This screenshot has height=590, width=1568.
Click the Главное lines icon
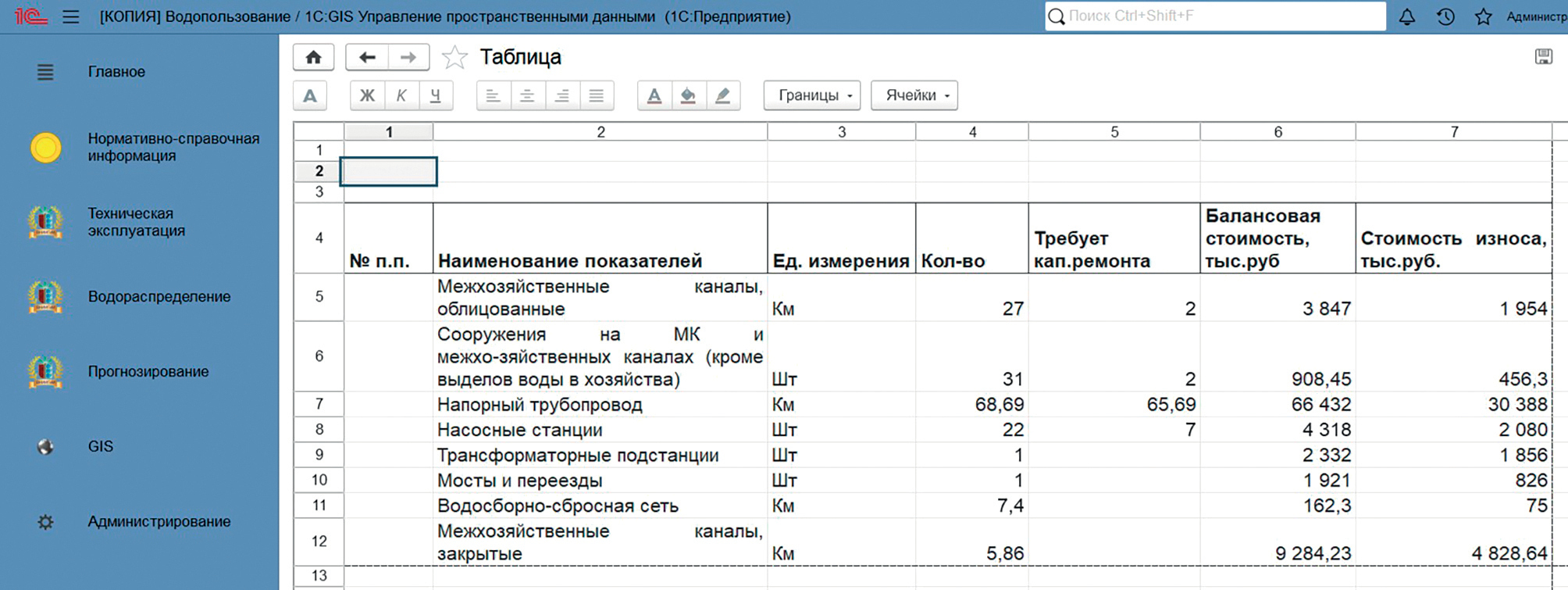[45, 72]
